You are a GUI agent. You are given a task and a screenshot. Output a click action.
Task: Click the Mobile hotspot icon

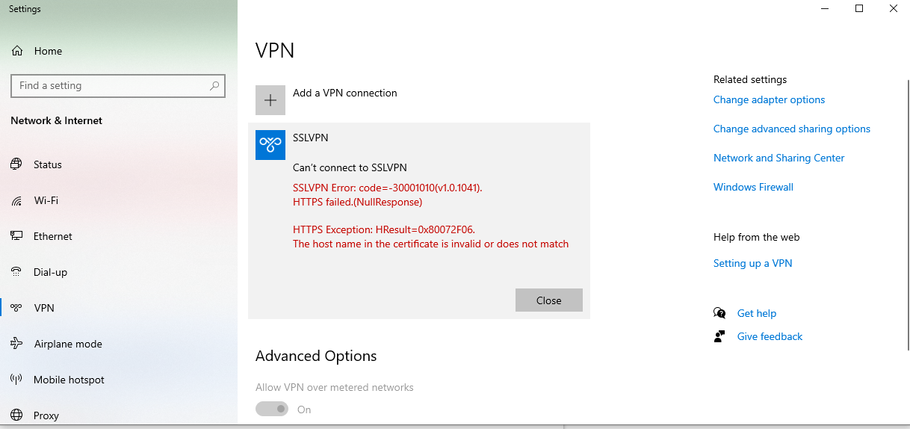pos(16,380)
